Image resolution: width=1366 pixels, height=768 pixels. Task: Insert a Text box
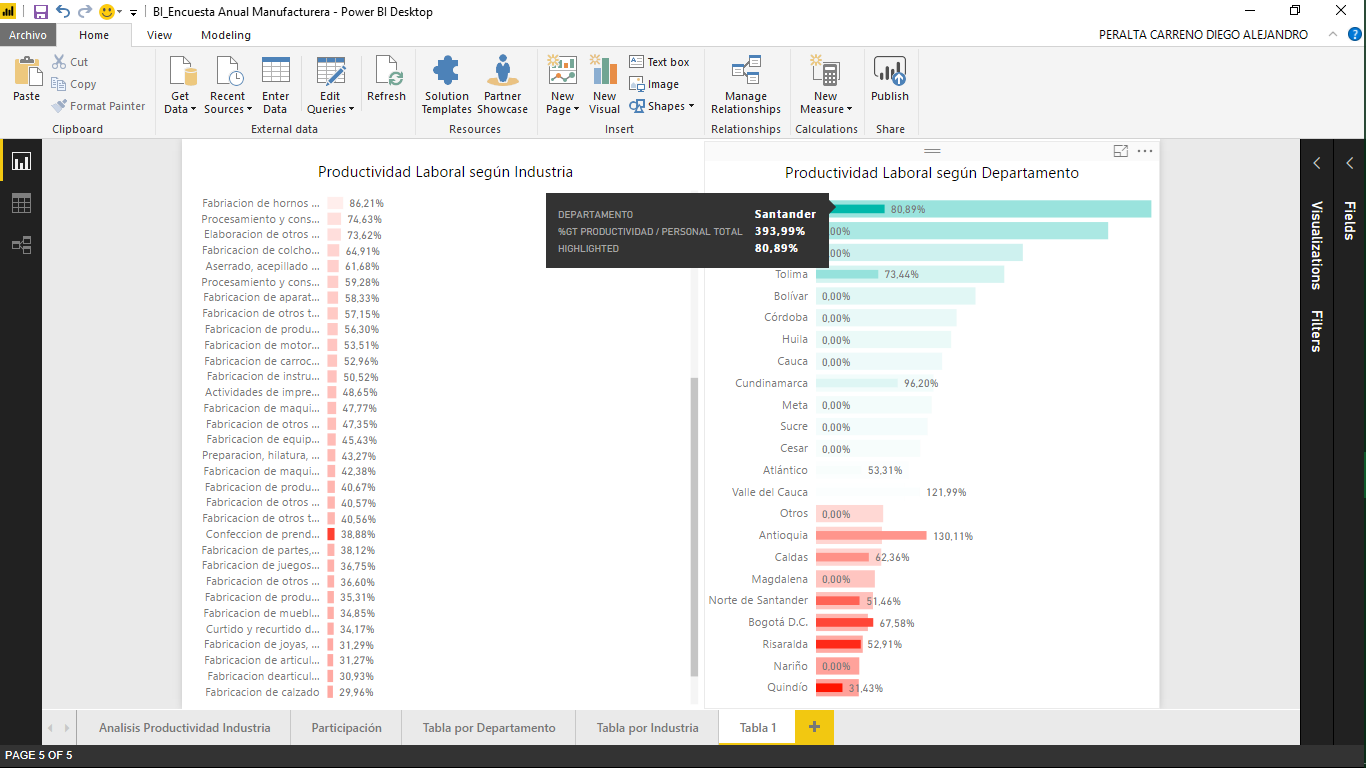660,62
